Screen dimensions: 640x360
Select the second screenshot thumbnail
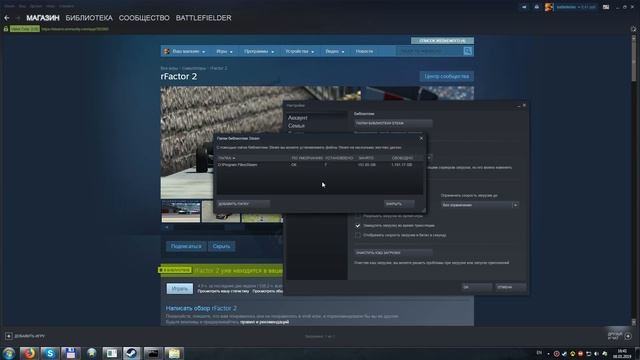point(221,211)
